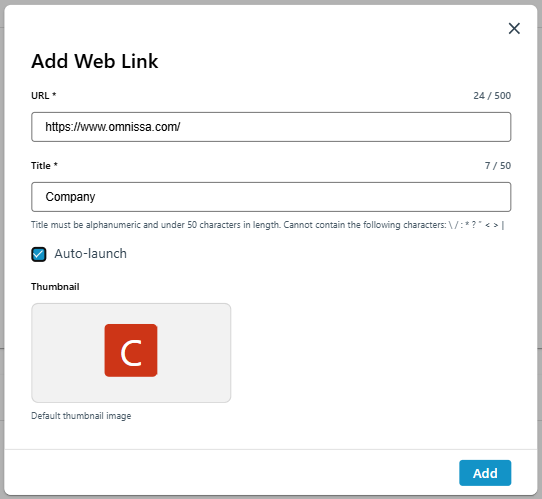Screen dimensions: 542x499
Task: Click the Add button
Action: (485, 473)
